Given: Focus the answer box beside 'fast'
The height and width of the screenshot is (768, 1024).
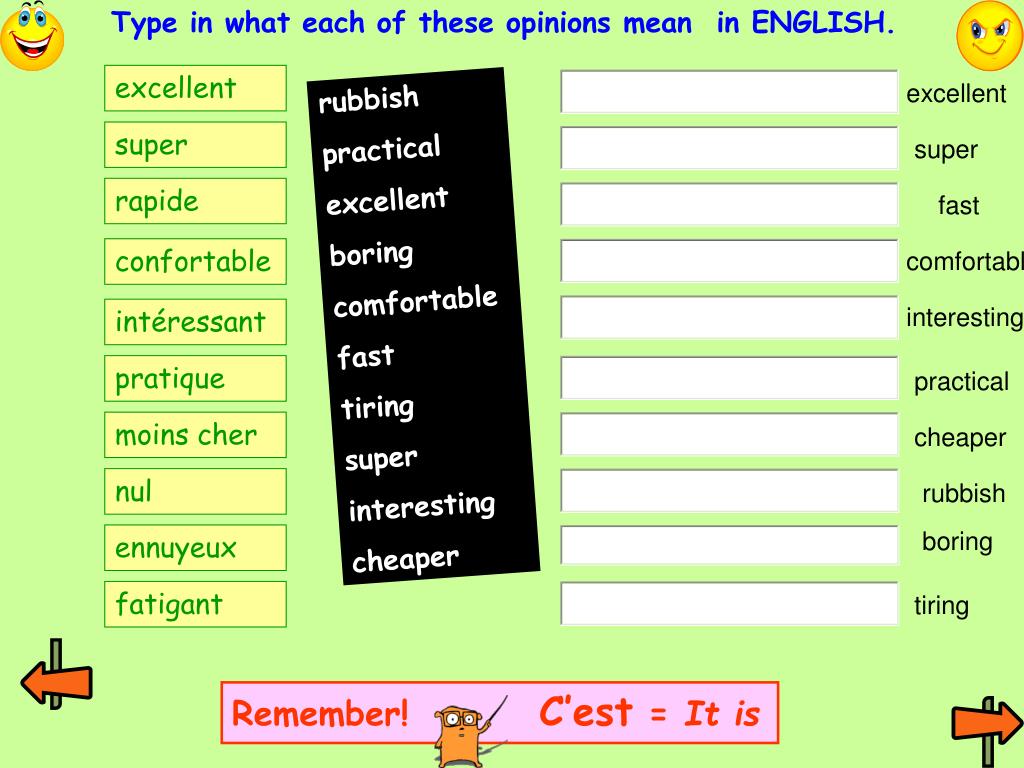Looking at the screenshot, I should (x=729, y=204).
